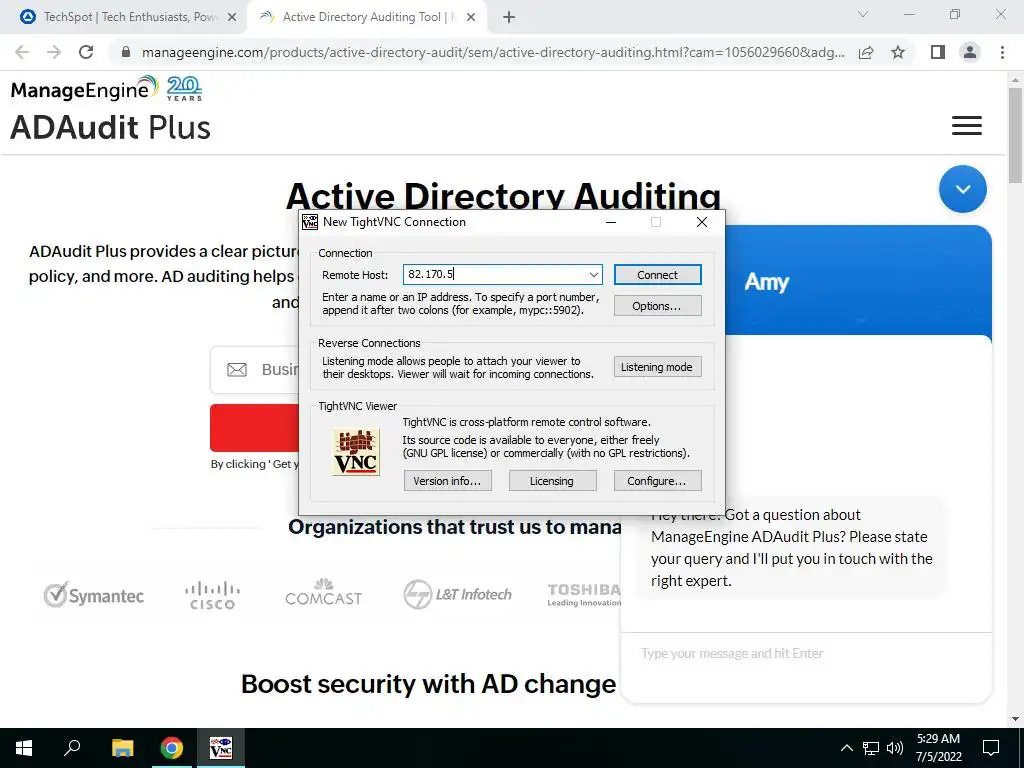Click the L&T Infotech logo
The width and height of the screenshot is (1024, 768).
(x=457, y=594)
